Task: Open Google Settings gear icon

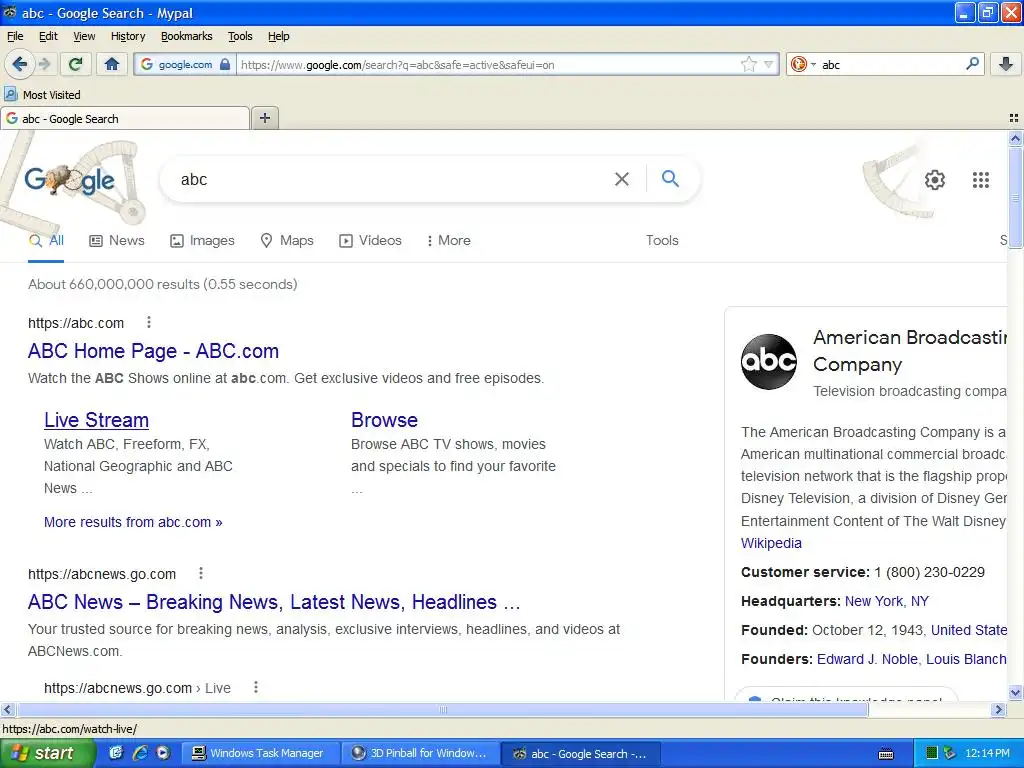Action: [935, 180]
